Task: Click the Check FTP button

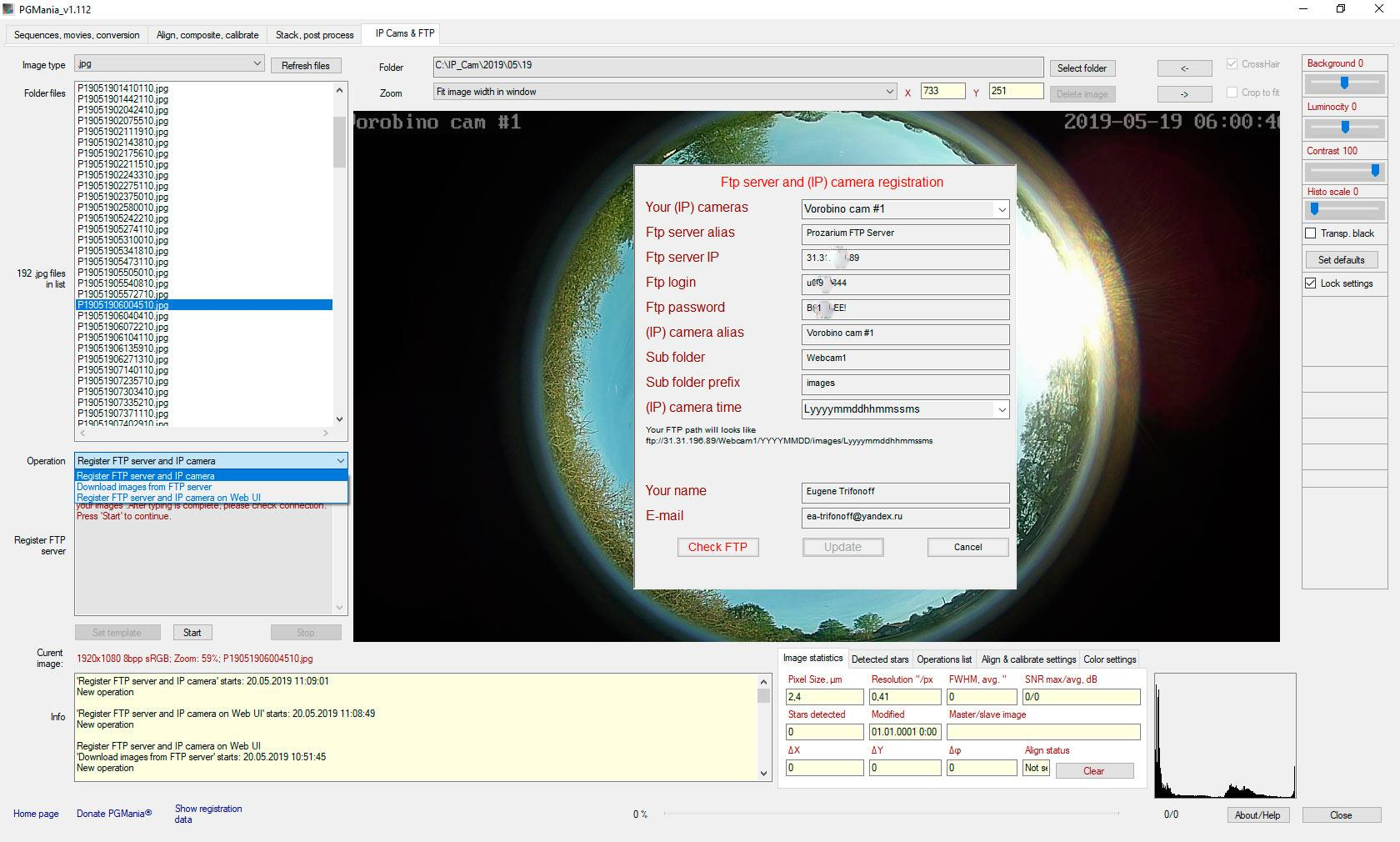Action: click(x=717, y=547)
